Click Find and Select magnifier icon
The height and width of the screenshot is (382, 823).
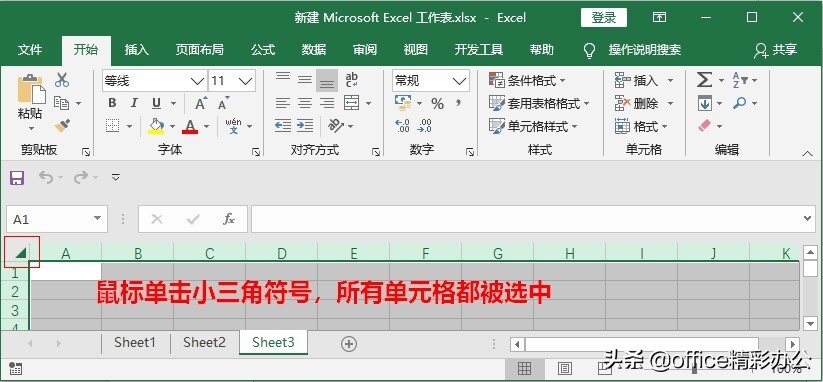pos(740,103)
